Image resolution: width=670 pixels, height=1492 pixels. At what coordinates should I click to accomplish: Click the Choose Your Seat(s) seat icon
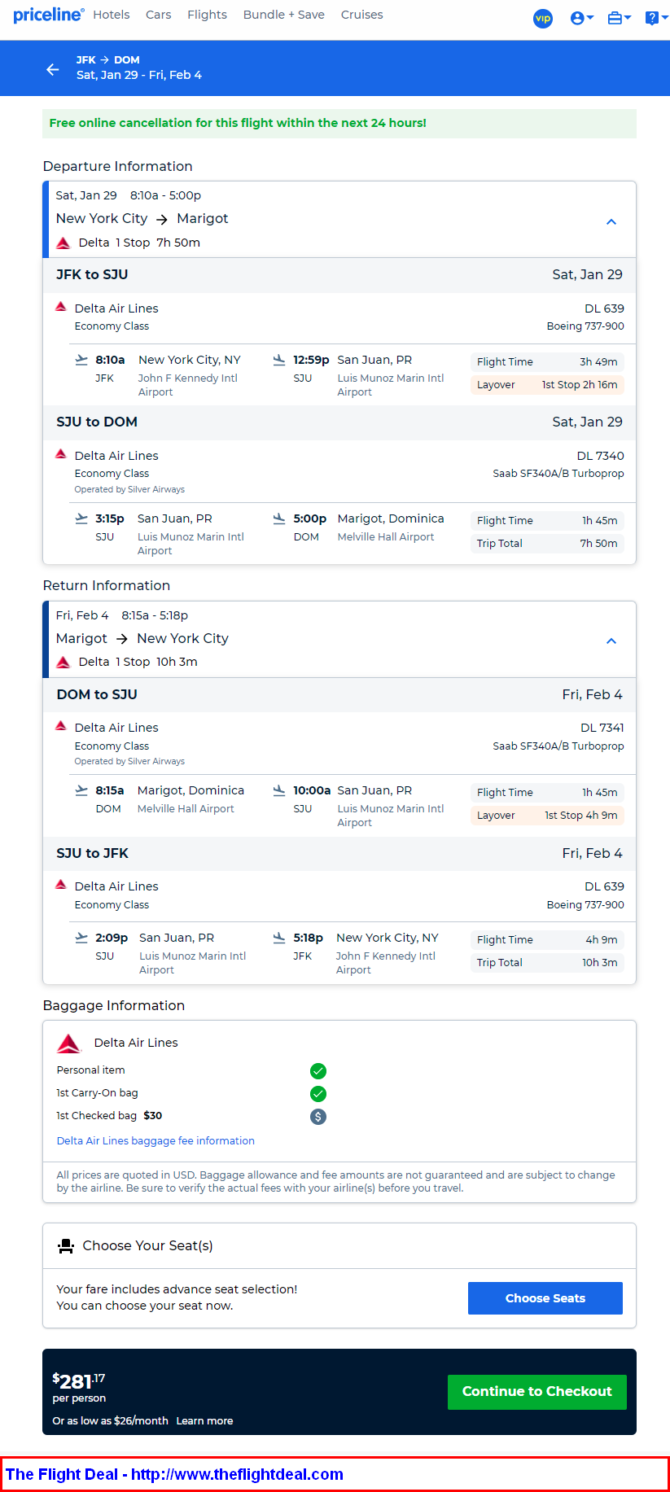click(x=66, y=1246)
